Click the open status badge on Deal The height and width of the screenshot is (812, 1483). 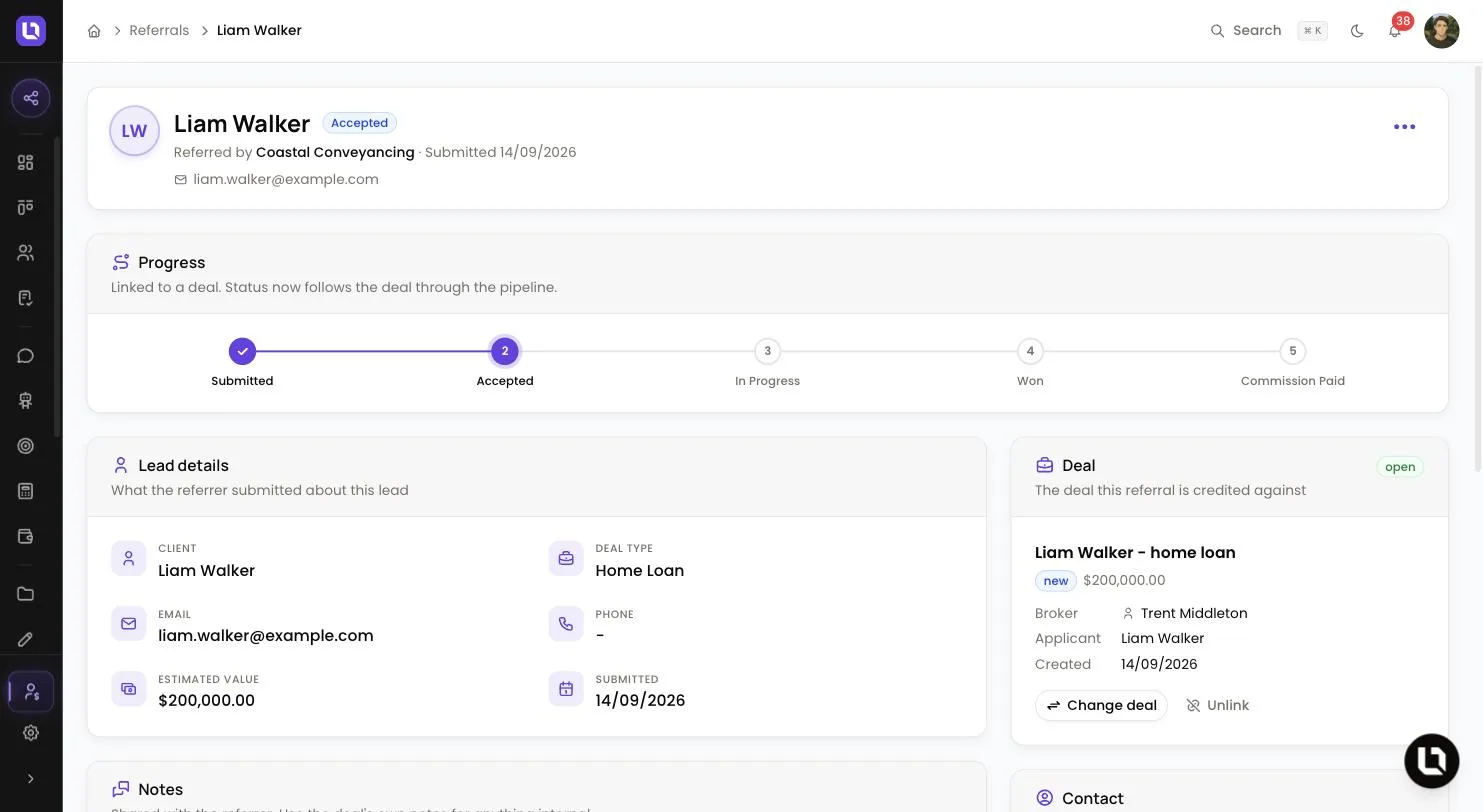[1400, 467]
